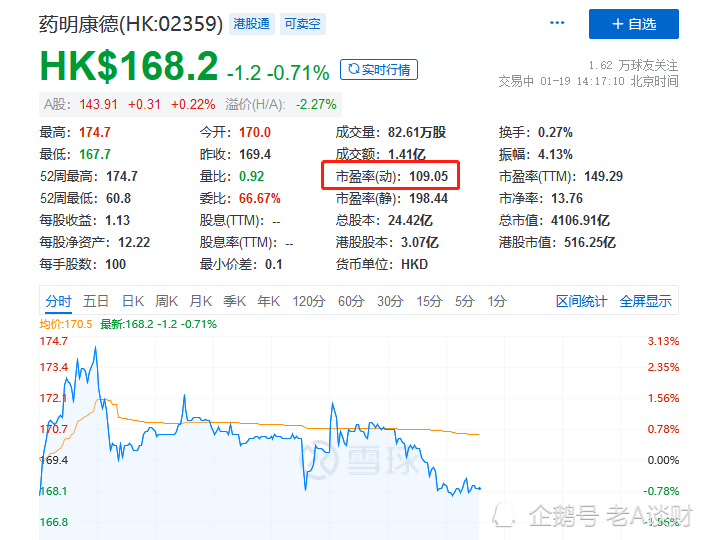Switch to the 季K chart tab

point(234,301)
